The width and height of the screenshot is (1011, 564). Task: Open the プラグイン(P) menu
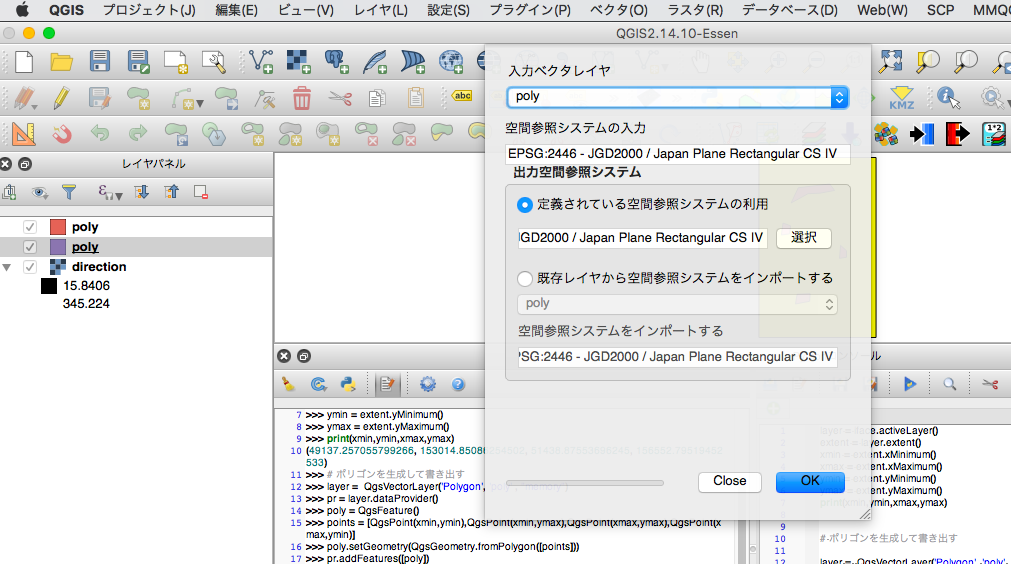(530, 10)
